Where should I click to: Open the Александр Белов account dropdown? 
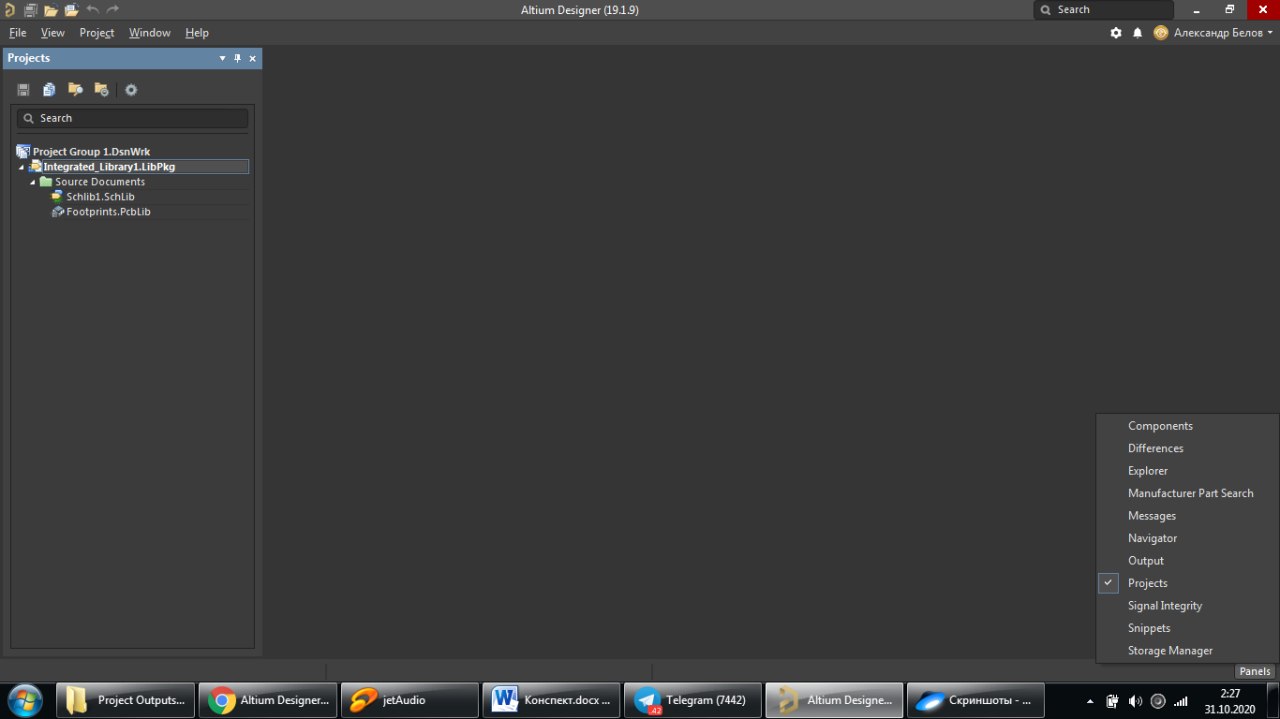pyautogui.click(x=1224, y=33)
